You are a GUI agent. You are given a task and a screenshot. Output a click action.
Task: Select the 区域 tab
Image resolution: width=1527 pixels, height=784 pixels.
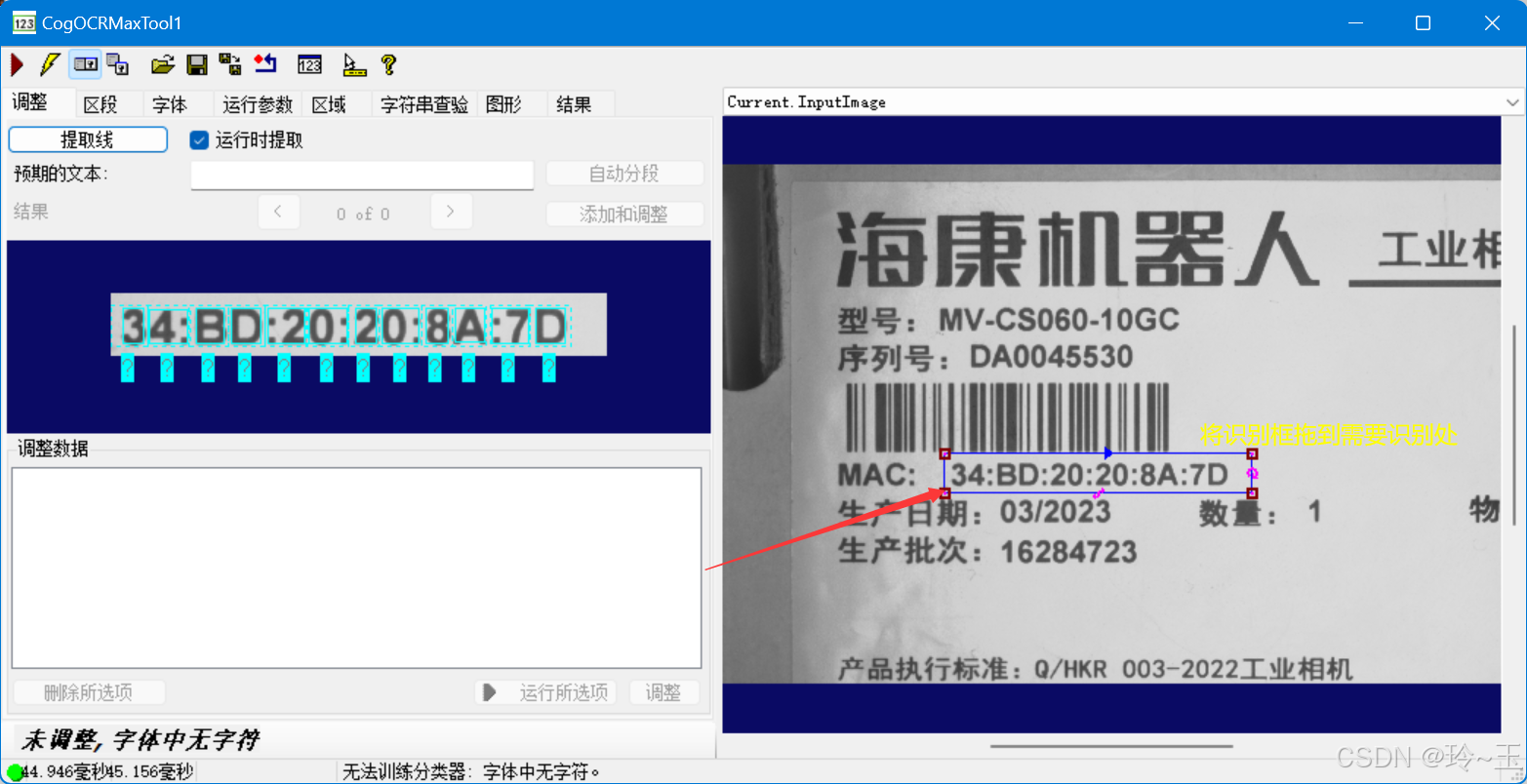click(329, 104)
